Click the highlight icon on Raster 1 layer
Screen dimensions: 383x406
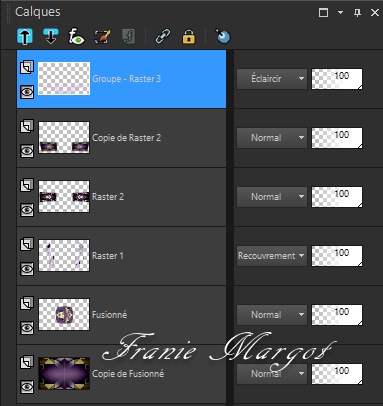(x=27, y=244)
